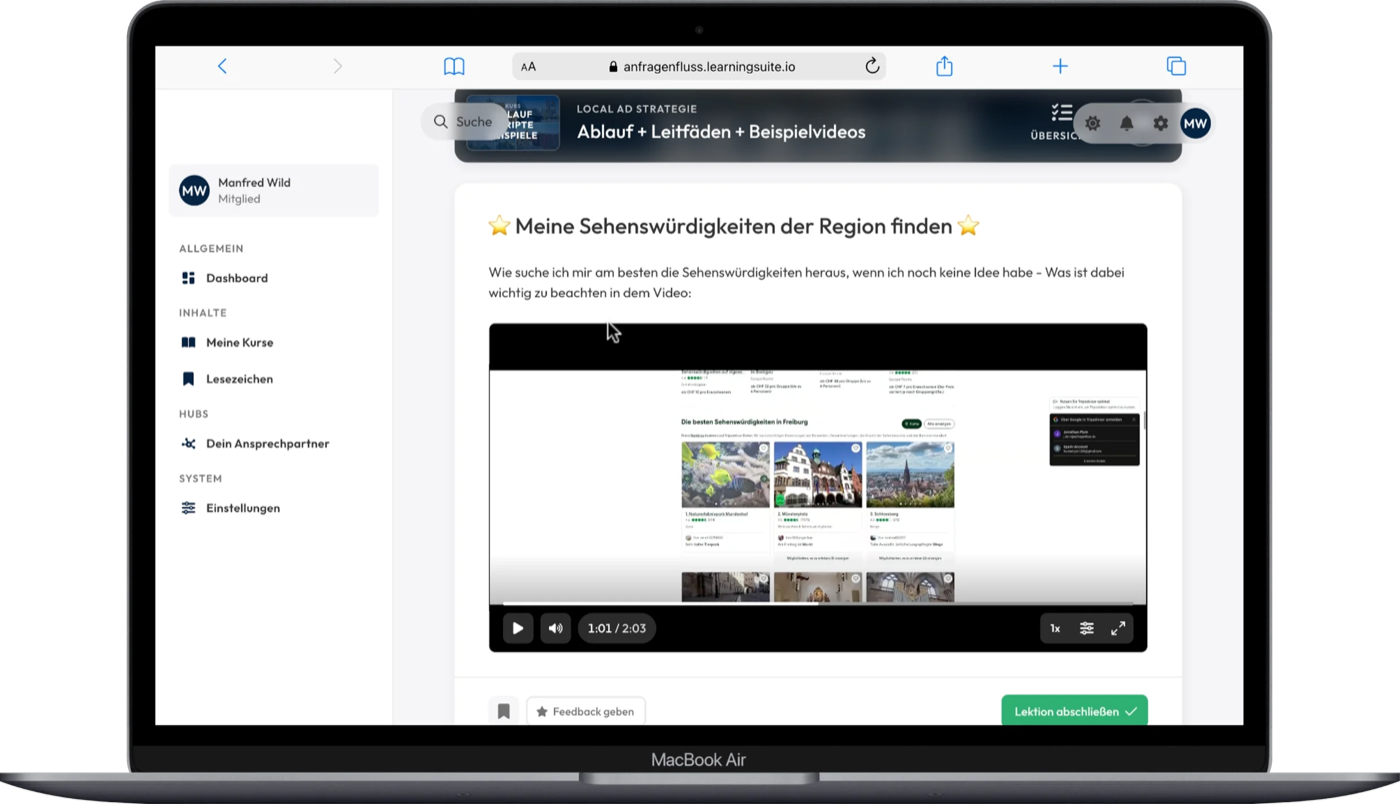Click the Suche search field
This screenshot has height=804, width=1400.
pos(465,122)
